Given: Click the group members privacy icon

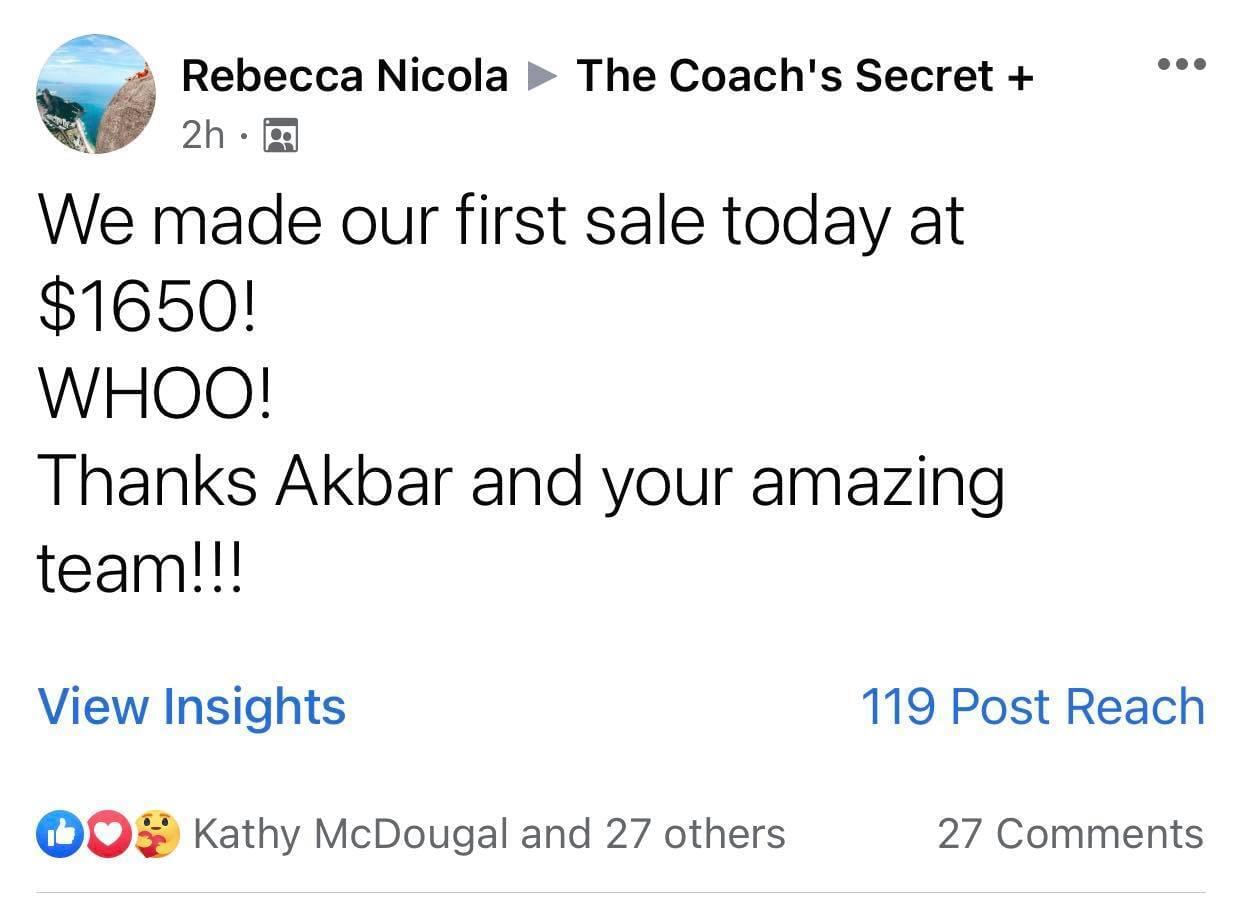Looking at the screenshot, I should tap(280, 135).
